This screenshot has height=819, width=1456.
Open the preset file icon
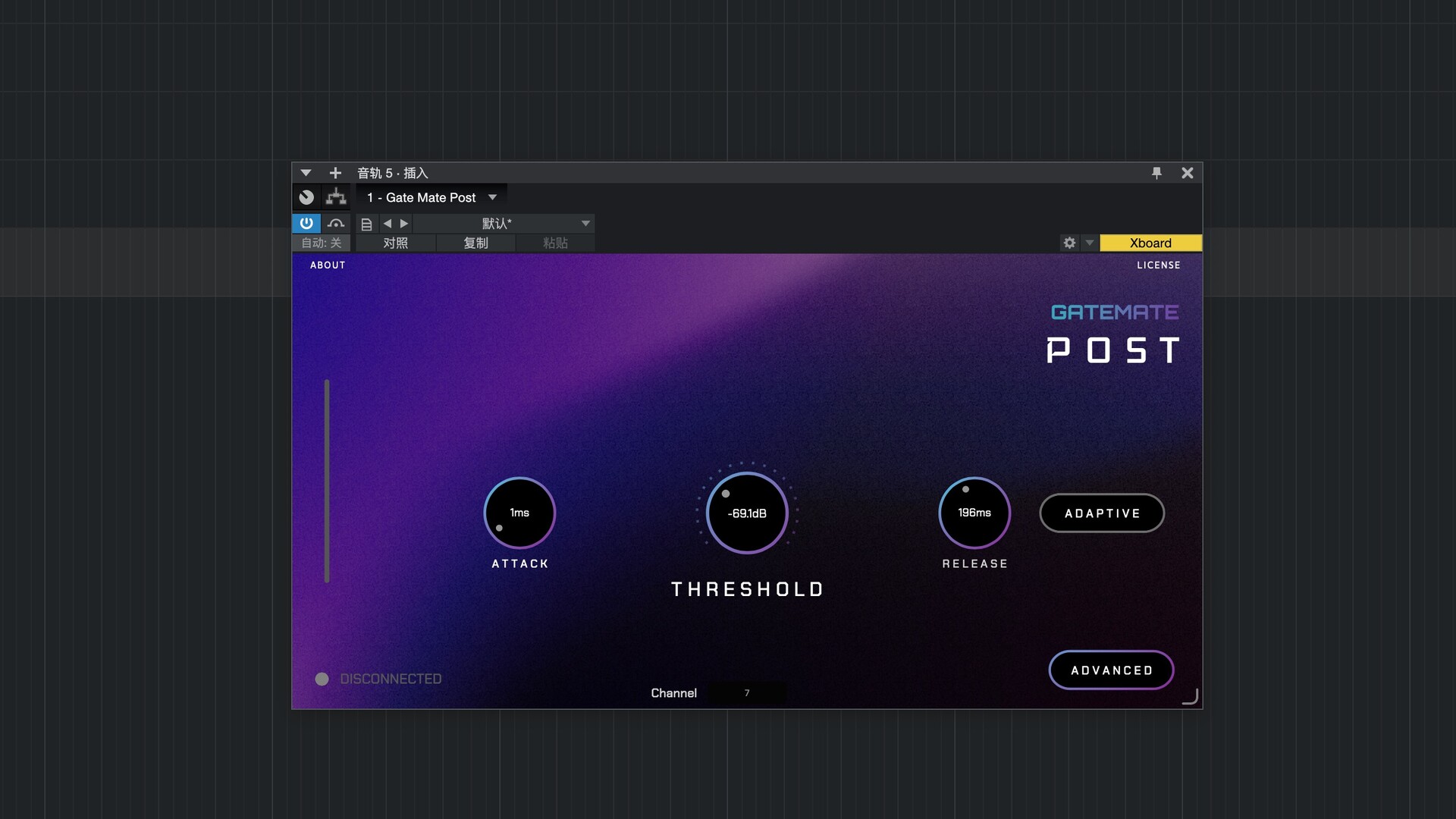[366, 224]
